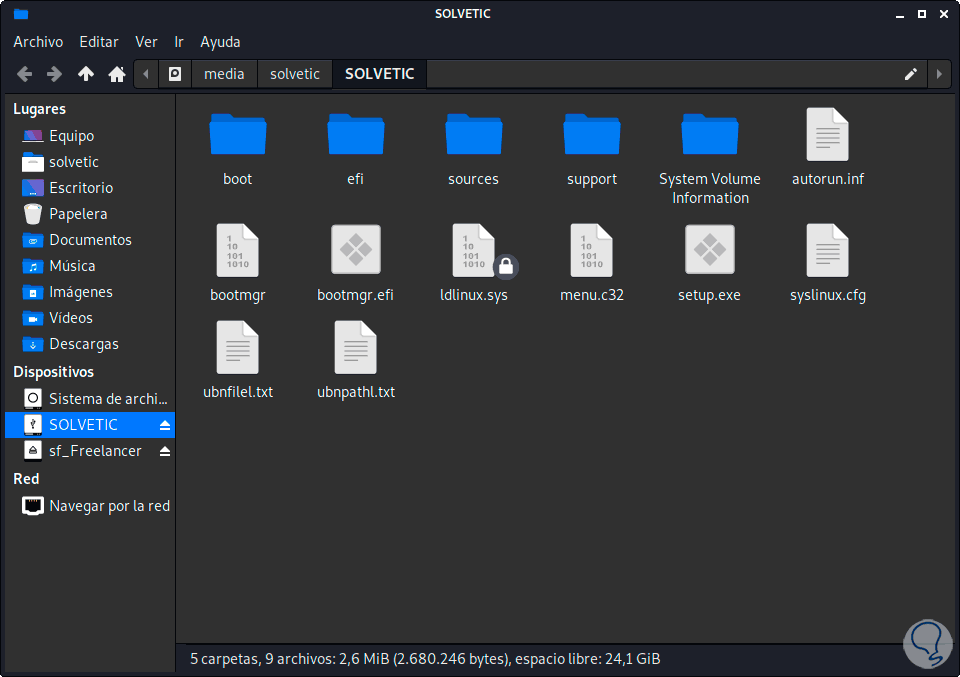Viewport: 960px width, 677px height.
Task: Open the Ver menu
Action: click(x=146, y=42)
